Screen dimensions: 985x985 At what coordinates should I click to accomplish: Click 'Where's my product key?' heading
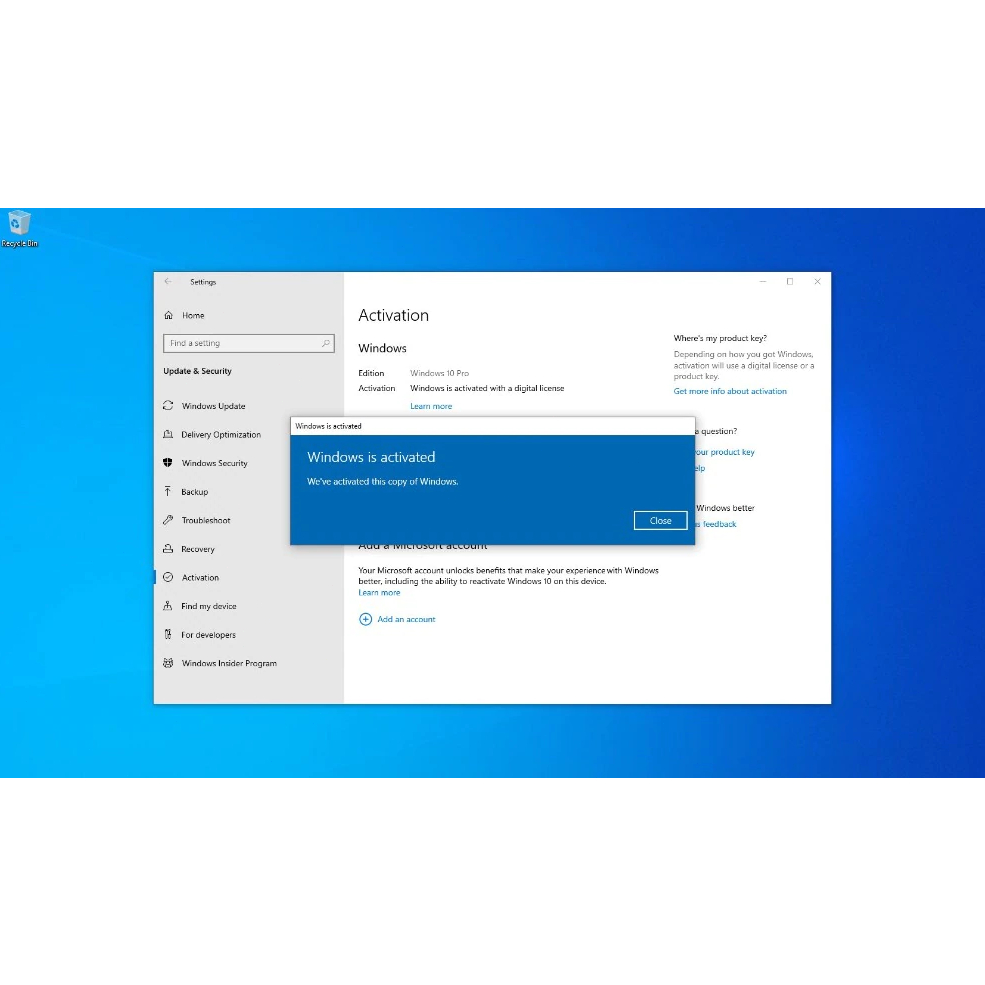click(720, 338)
